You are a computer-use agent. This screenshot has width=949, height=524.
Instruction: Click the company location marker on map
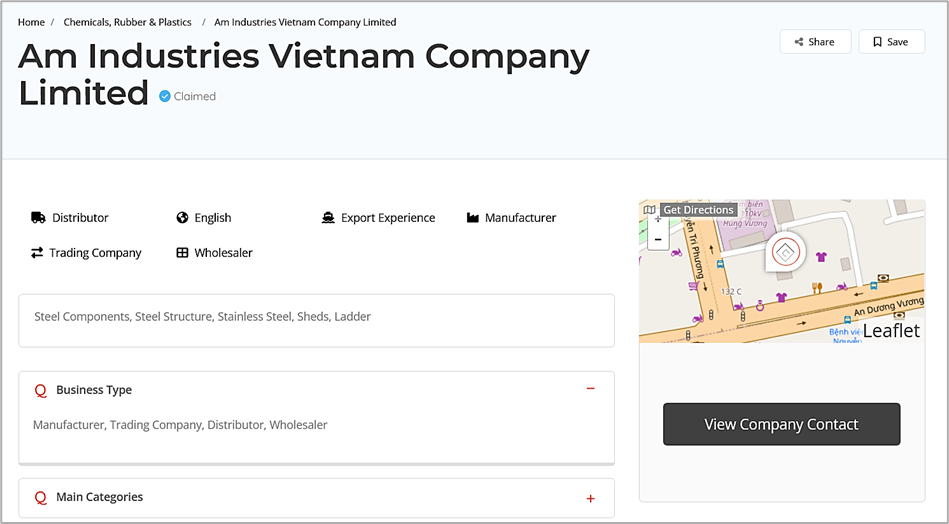click(x=786, y=252)
